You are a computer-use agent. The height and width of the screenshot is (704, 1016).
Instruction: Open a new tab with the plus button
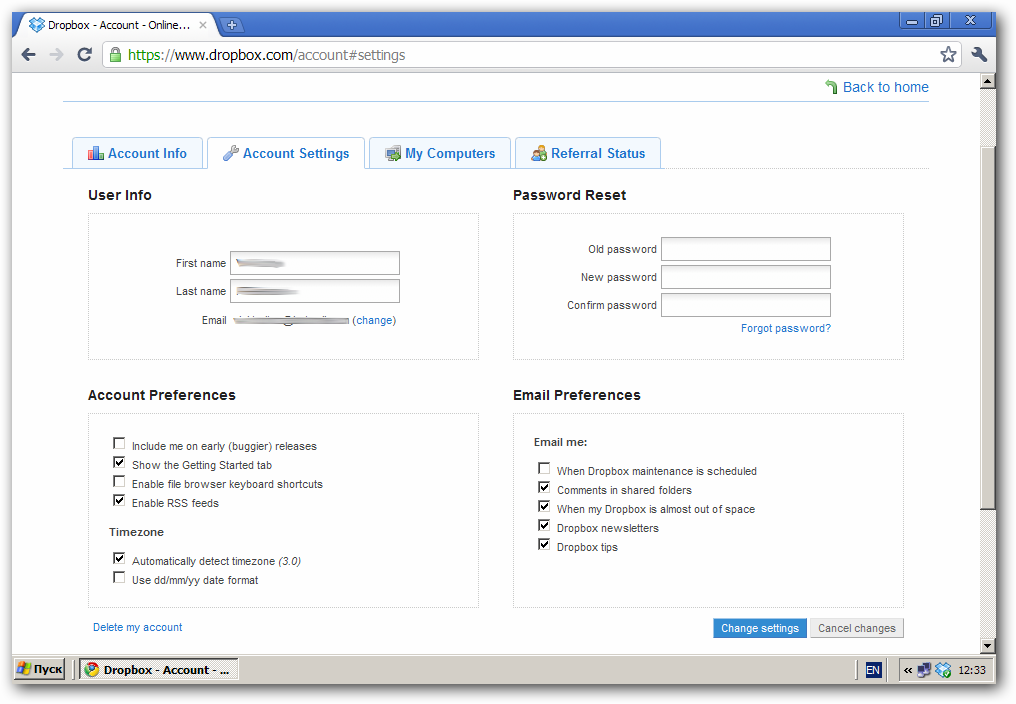[231, 25]
